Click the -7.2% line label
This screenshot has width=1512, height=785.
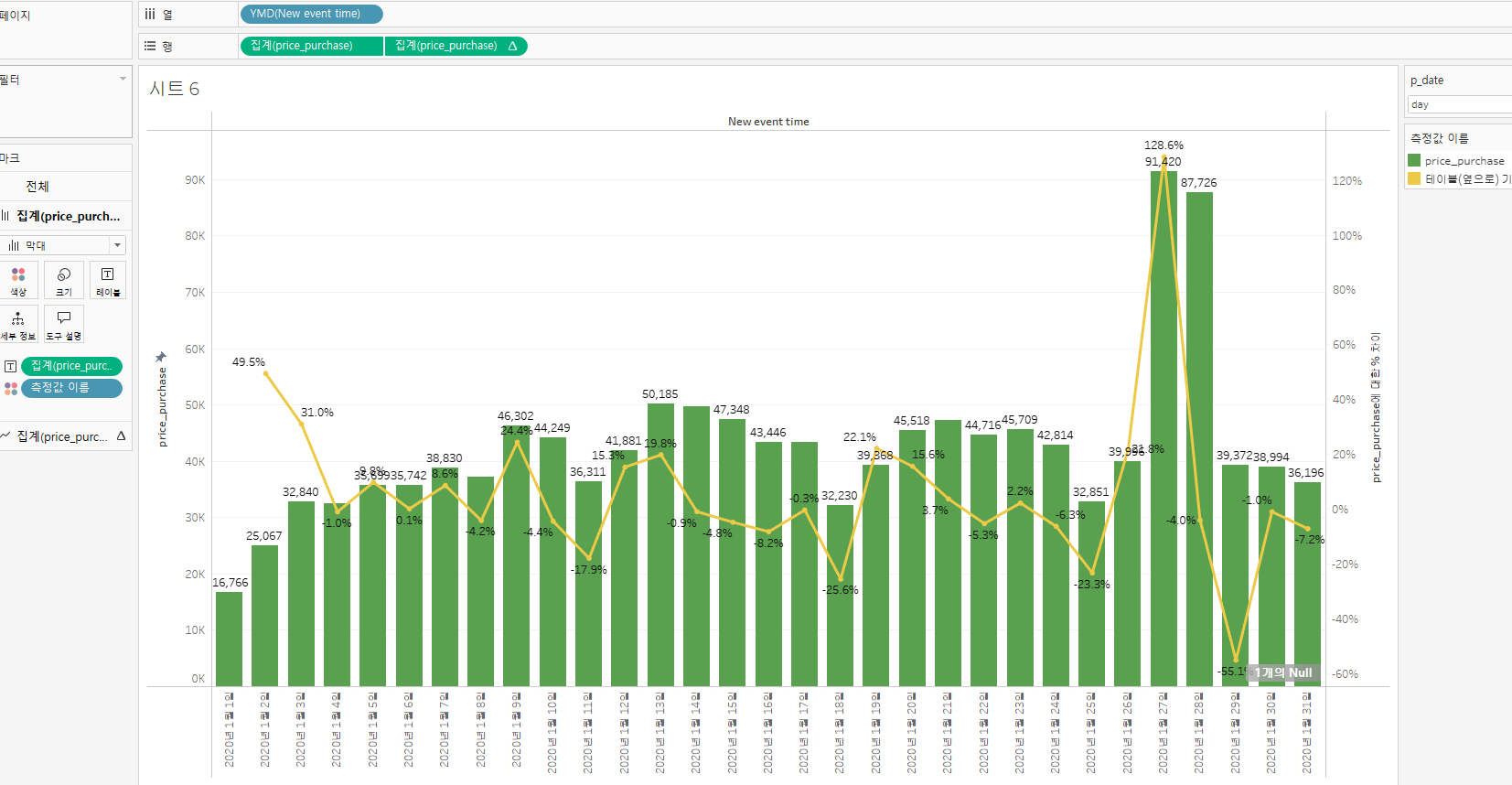pos(1309,540)
